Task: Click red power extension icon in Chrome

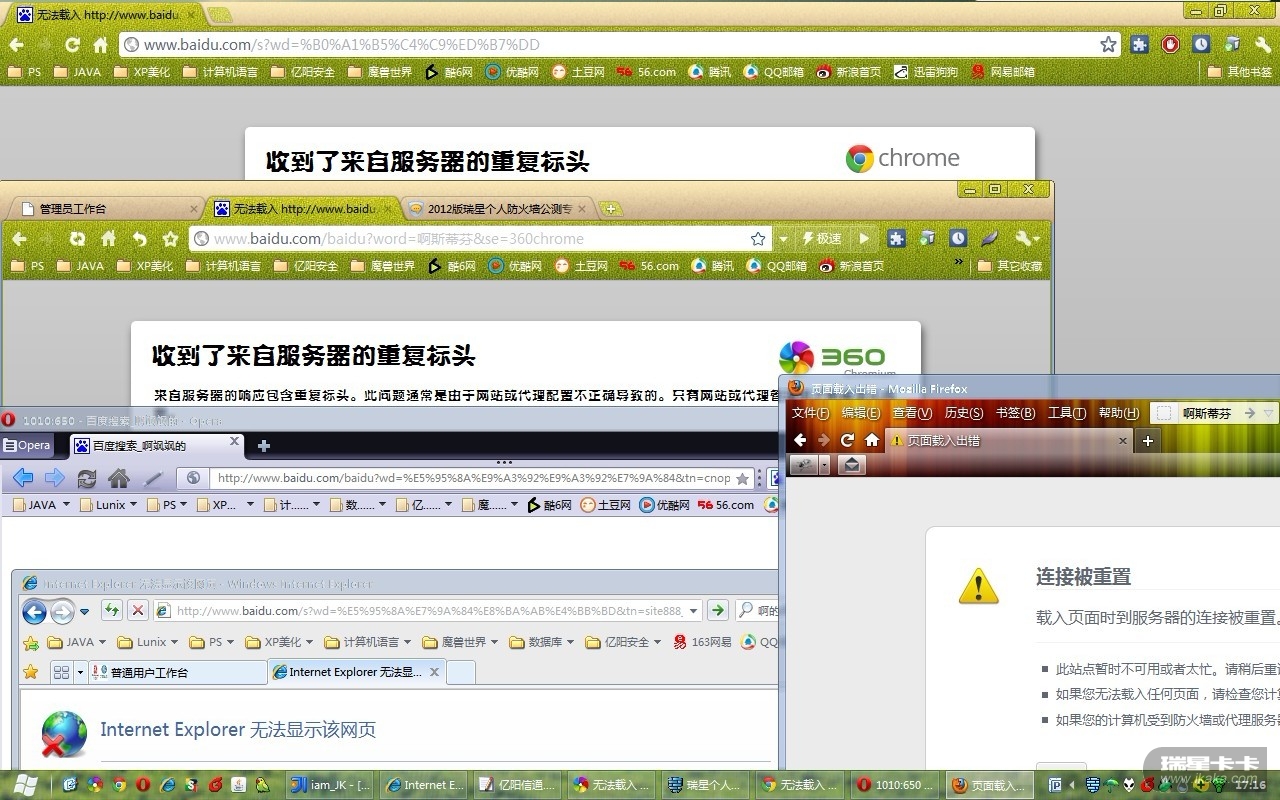Action: [x=1170, y=45]
